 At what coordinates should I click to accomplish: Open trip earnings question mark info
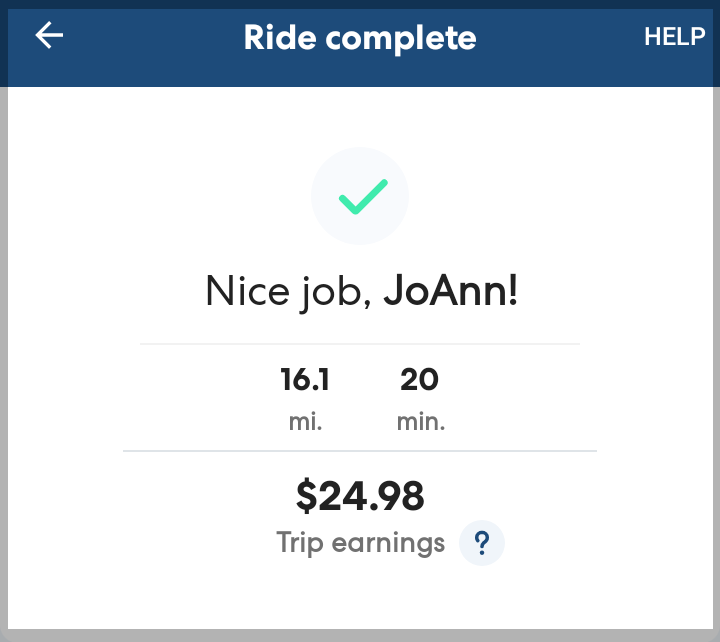[482, 543]
